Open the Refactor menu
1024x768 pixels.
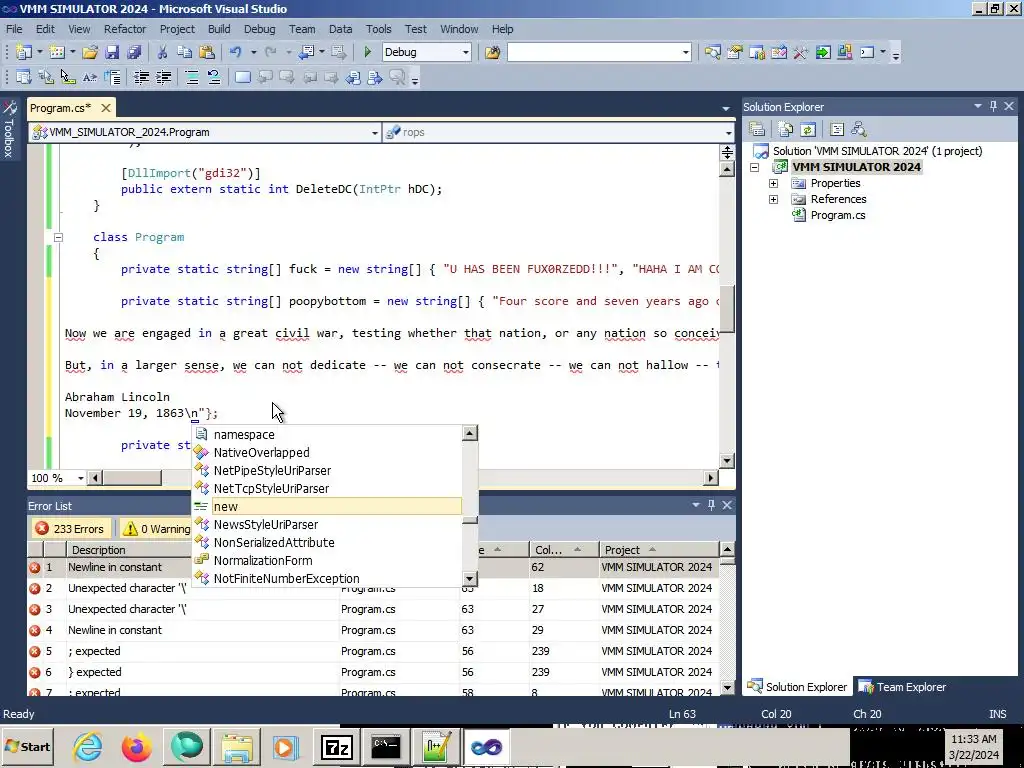[125, 29]
